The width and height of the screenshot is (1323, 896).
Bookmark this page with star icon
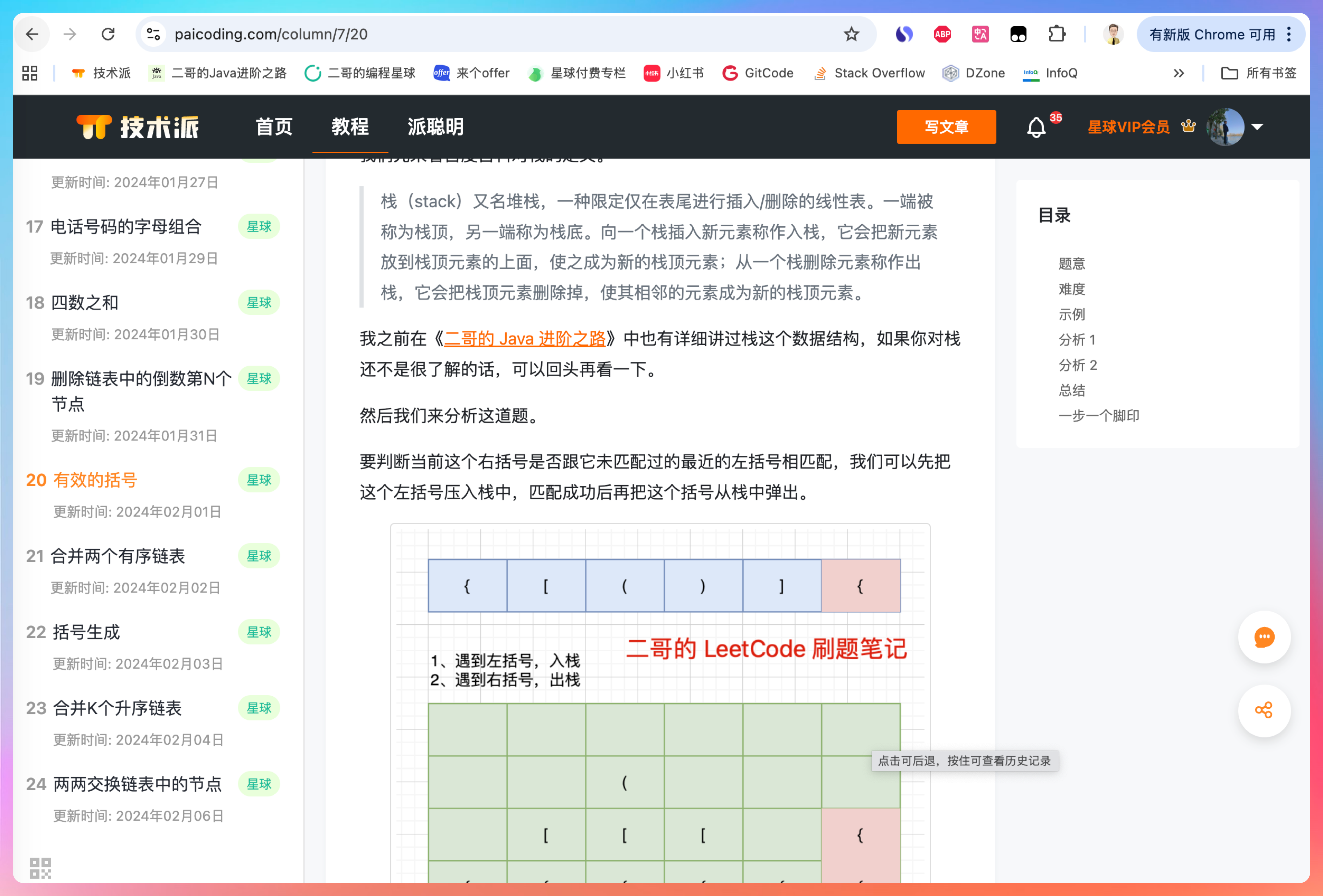[x=851, y=34]
